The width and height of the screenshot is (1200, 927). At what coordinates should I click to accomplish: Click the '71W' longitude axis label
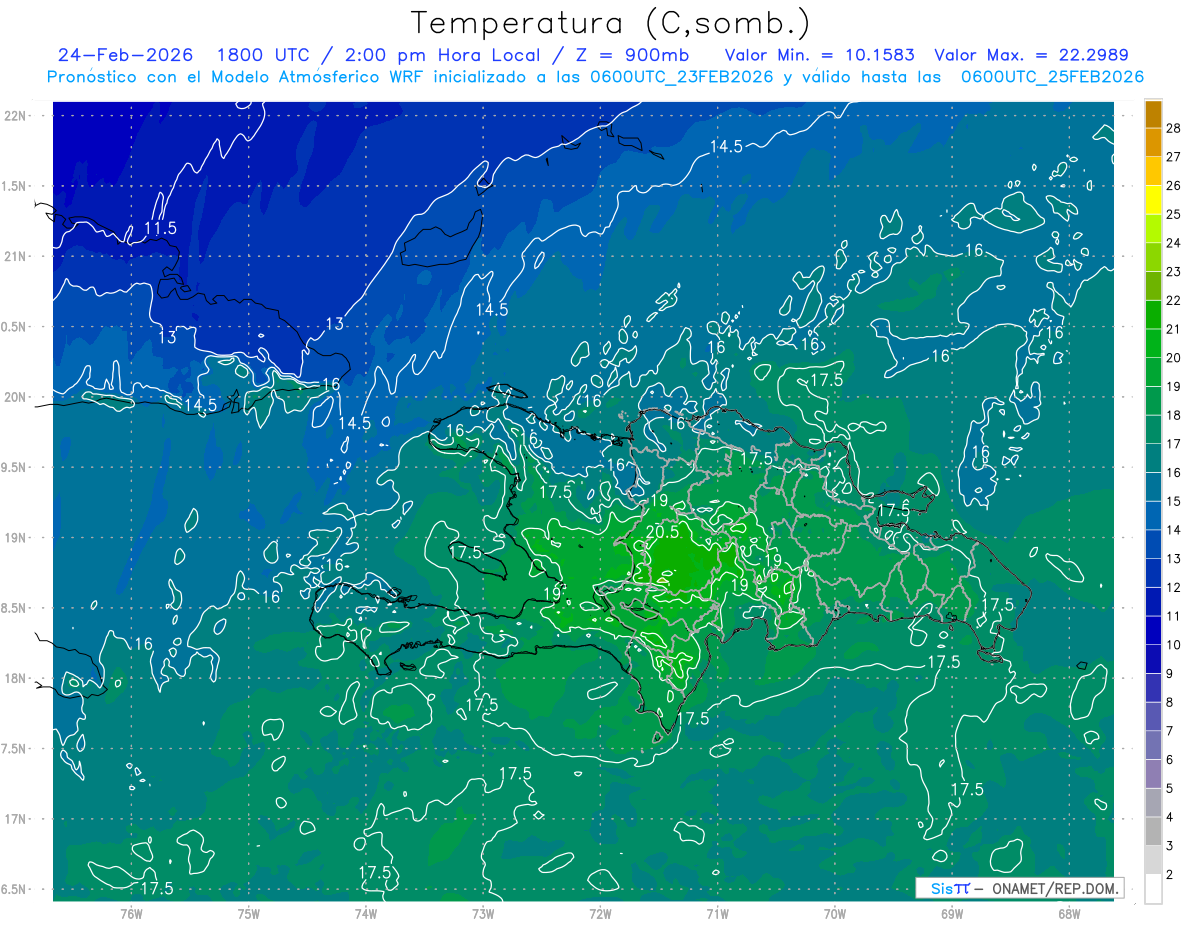pyautogui.click(x=717, y=913)
